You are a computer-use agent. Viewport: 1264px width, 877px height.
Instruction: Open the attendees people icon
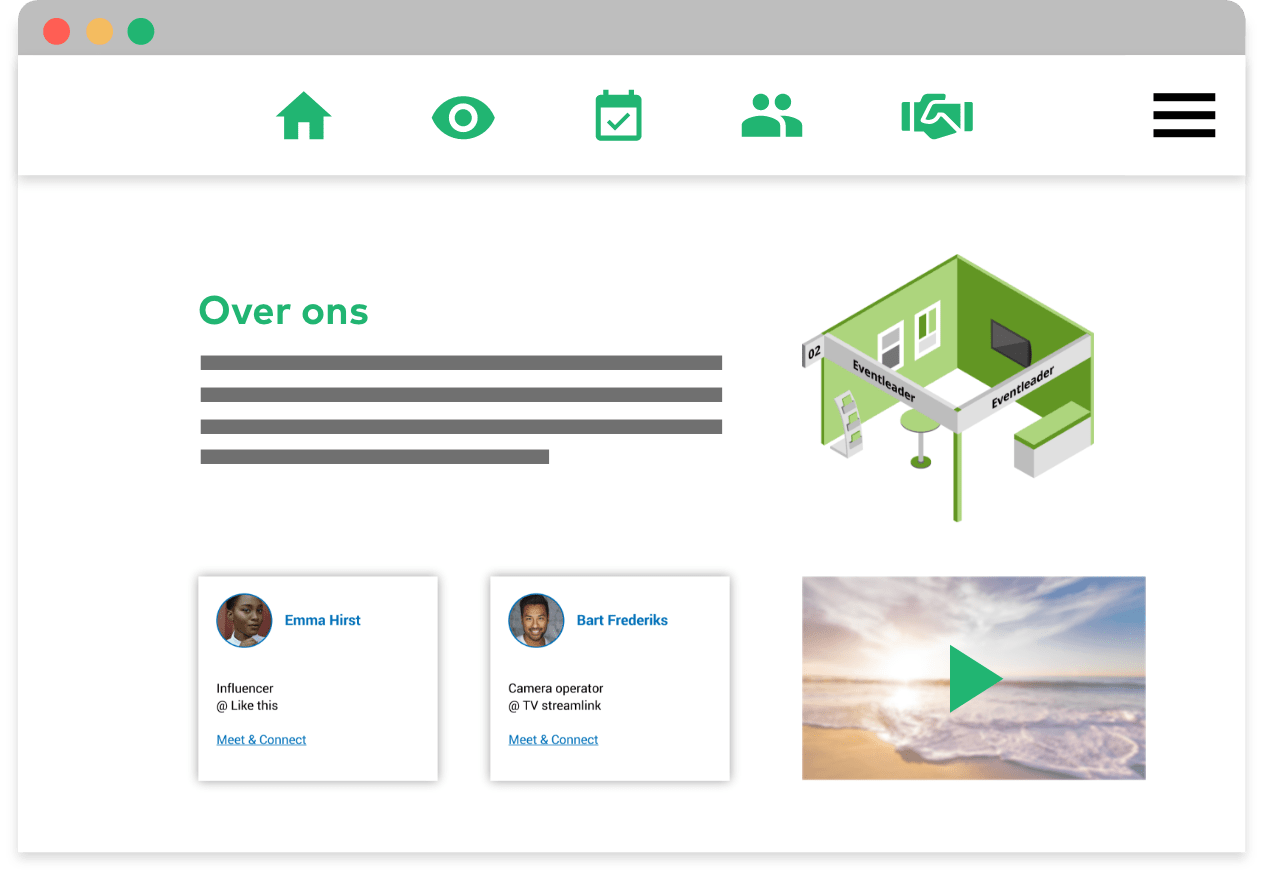point(772,115)
